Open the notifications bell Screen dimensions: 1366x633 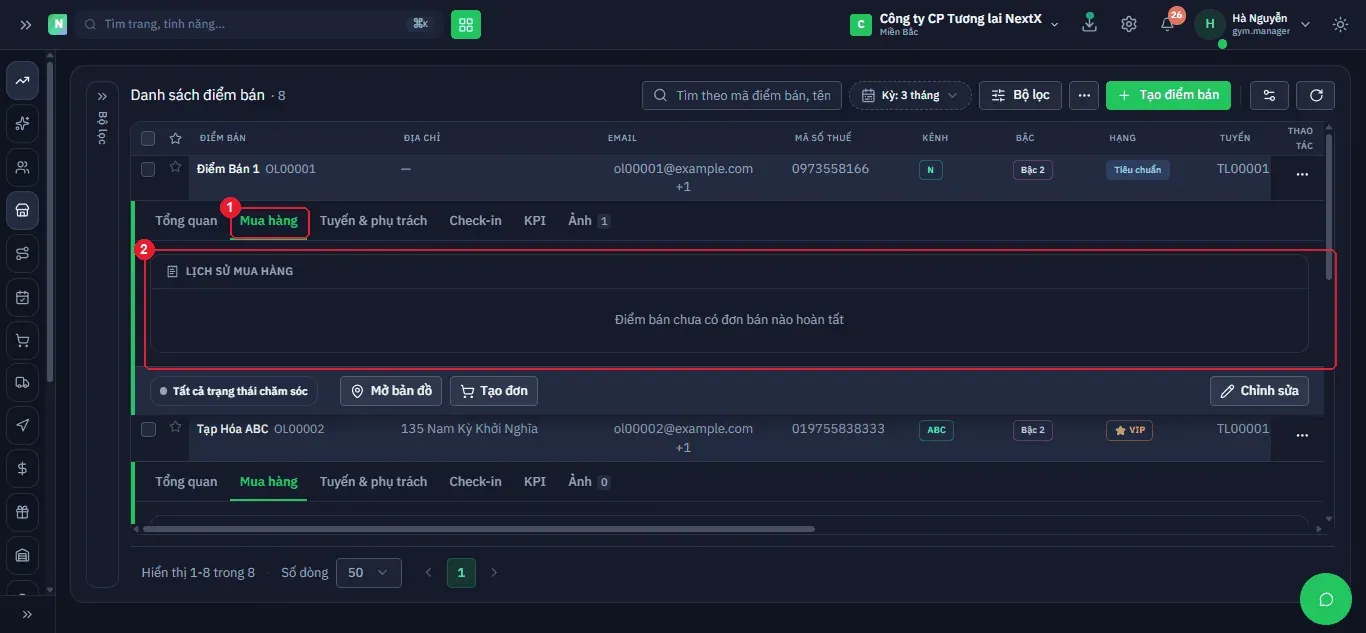click(1168, 24)
